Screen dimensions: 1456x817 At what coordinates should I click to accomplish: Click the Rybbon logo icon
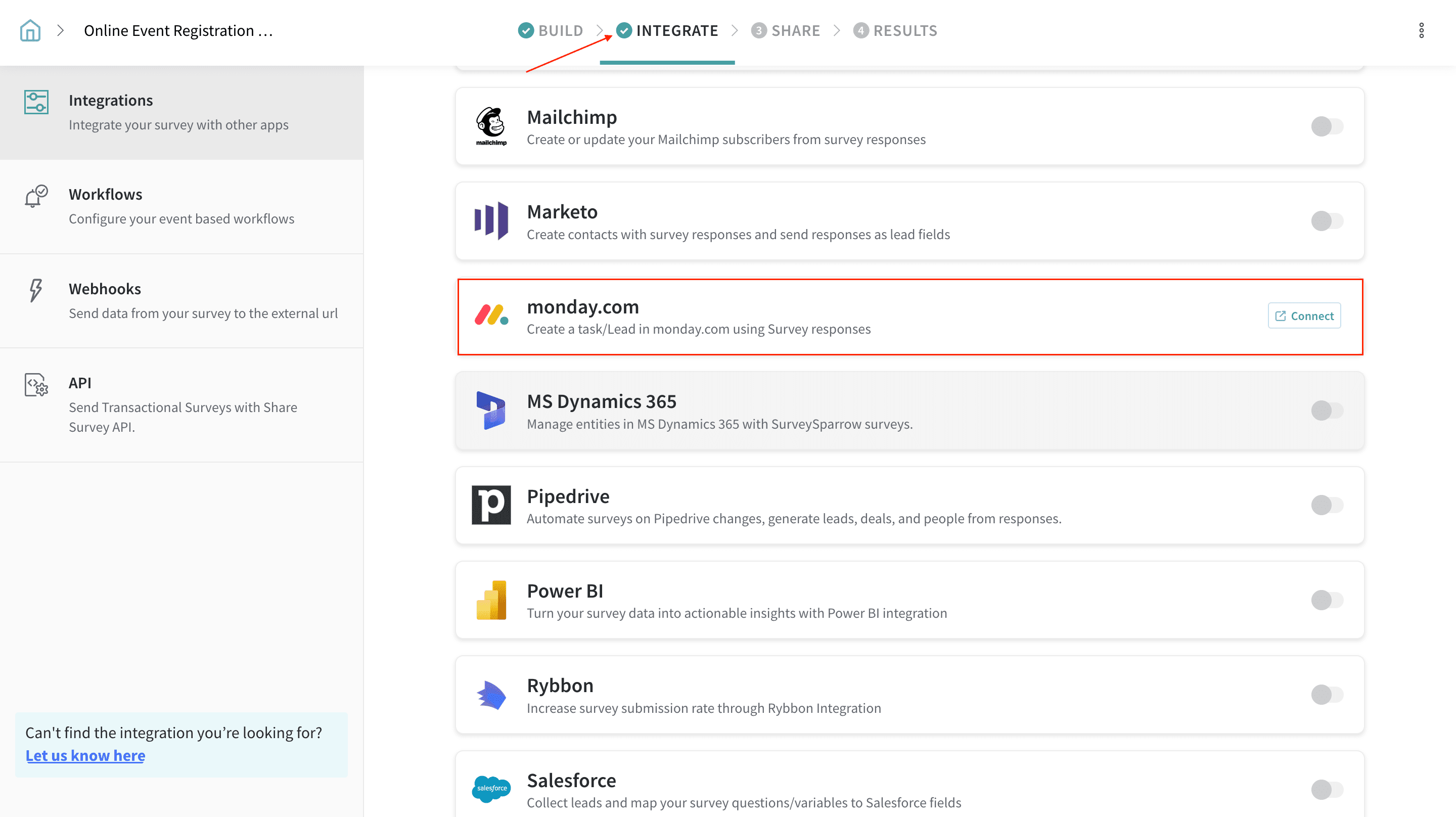[490, 694]
